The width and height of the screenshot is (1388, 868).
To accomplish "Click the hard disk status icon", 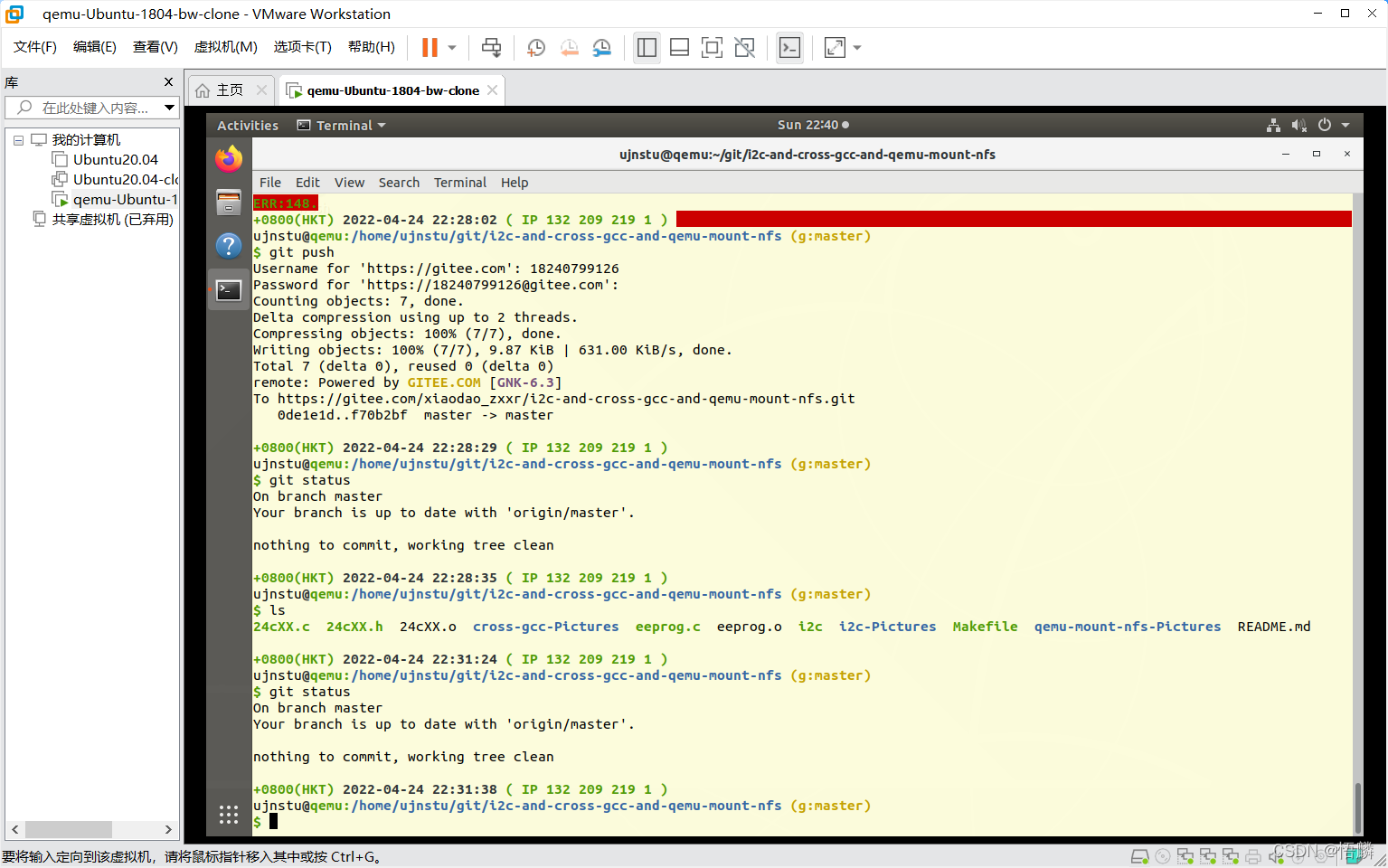I will click(1139, 856).
